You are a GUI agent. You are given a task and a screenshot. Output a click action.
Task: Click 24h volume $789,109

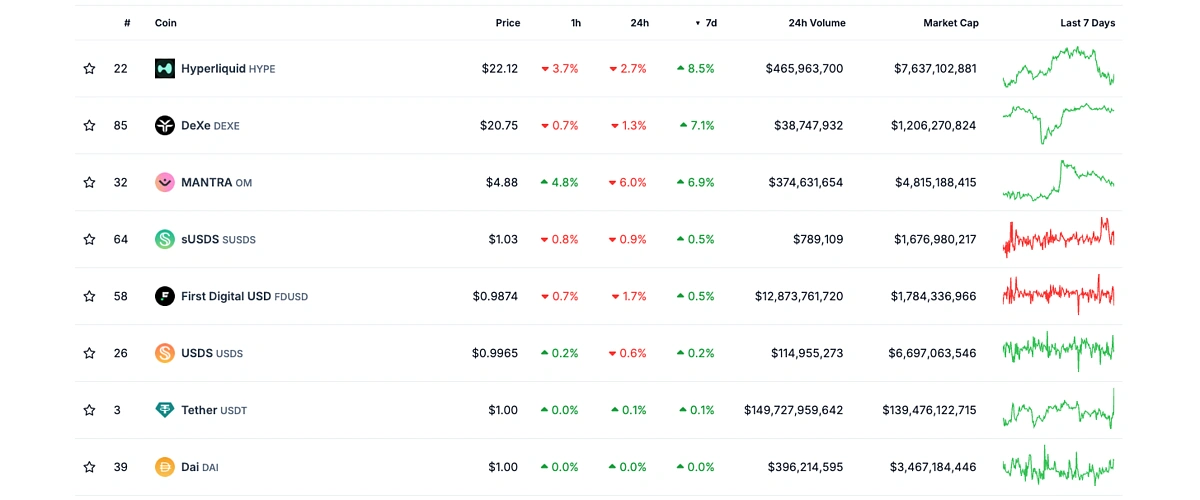817,240
